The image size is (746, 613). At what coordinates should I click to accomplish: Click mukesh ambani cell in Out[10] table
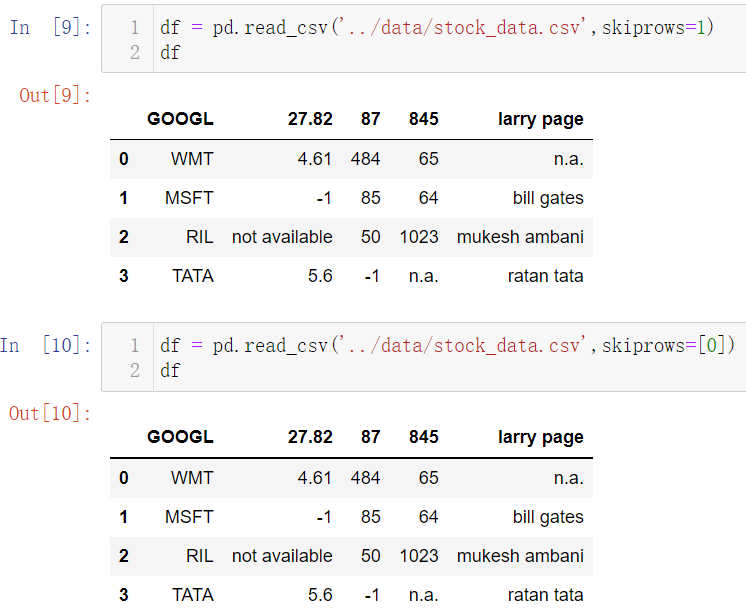click(x=520, y=556)
